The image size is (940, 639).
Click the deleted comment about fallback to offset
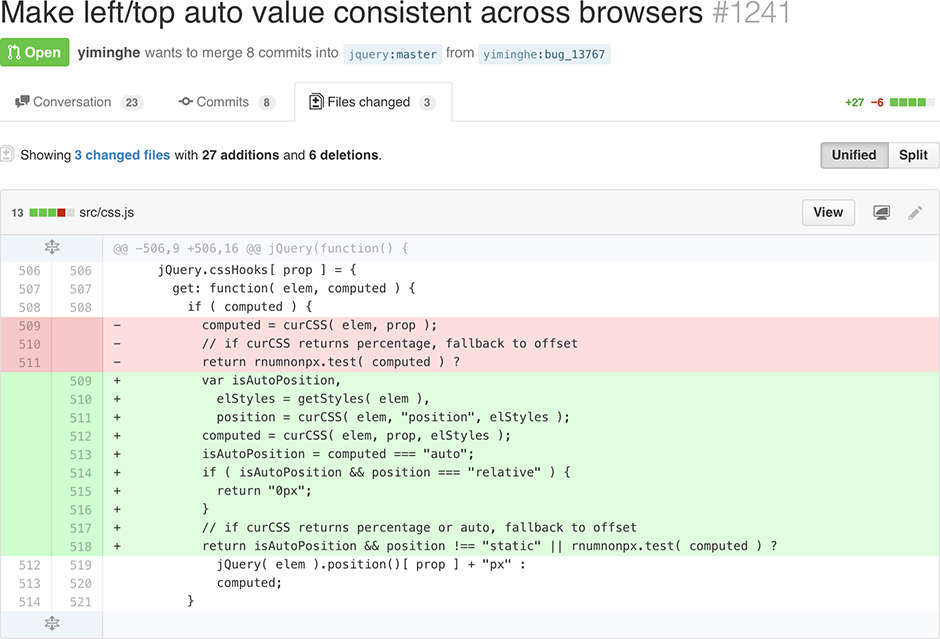[390, 343]
